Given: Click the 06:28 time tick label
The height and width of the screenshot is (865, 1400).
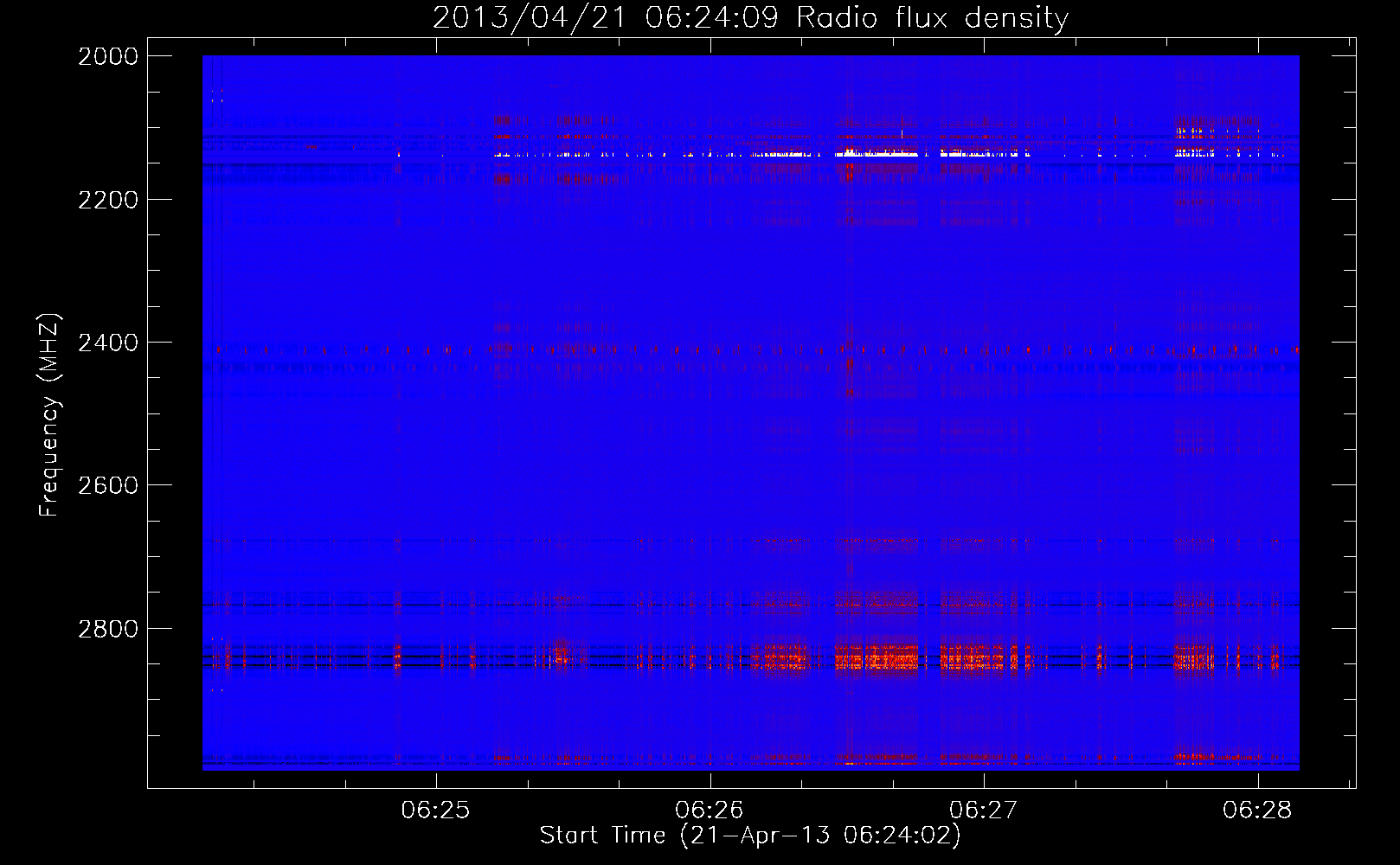Looking at the screenshot, I should pos(1257,811).
